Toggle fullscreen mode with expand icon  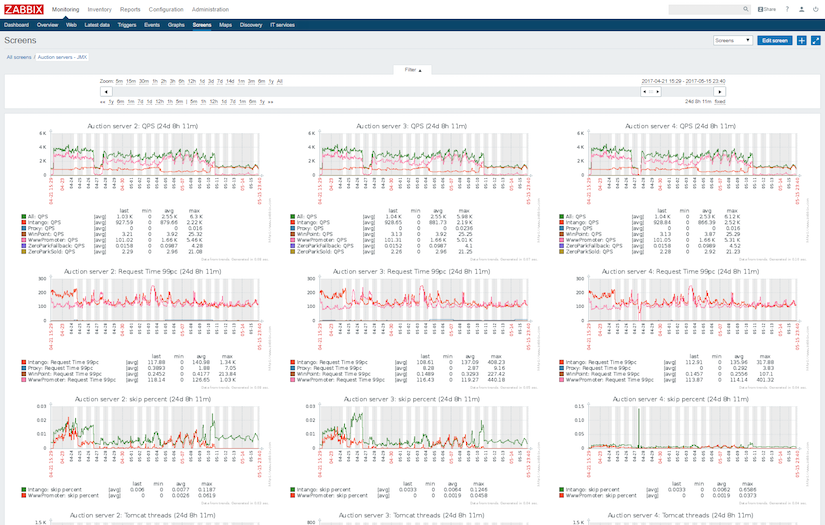pyautogui.click(x=816, y=41)
